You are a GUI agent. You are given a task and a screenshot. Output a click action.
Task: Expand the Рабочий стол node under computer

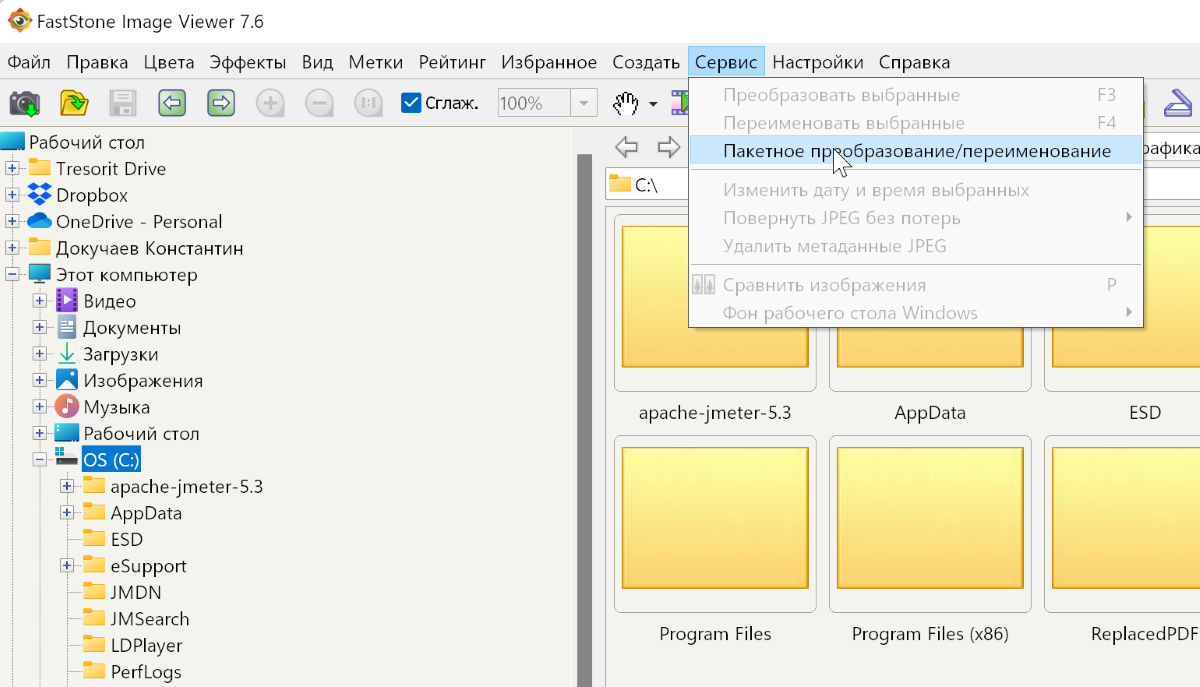[x=40, y=433]
